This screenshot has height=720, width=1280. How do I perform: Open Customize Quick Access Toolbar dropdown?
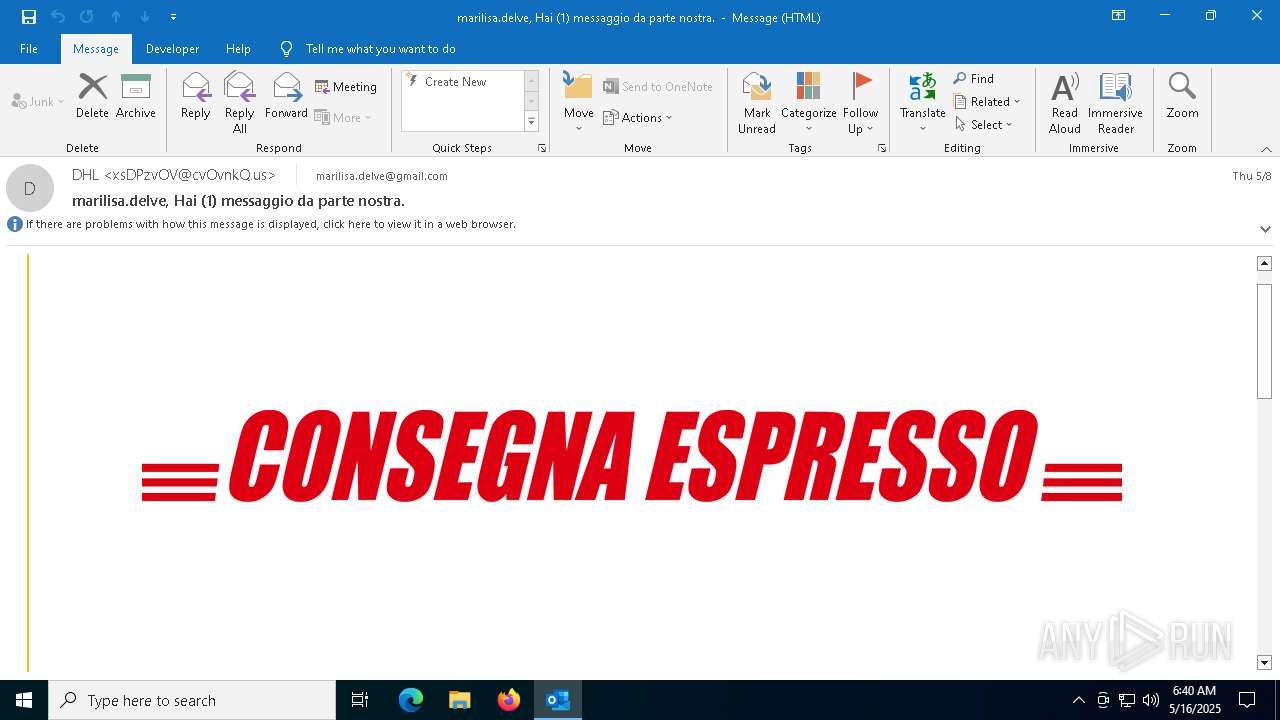[173, 16]
